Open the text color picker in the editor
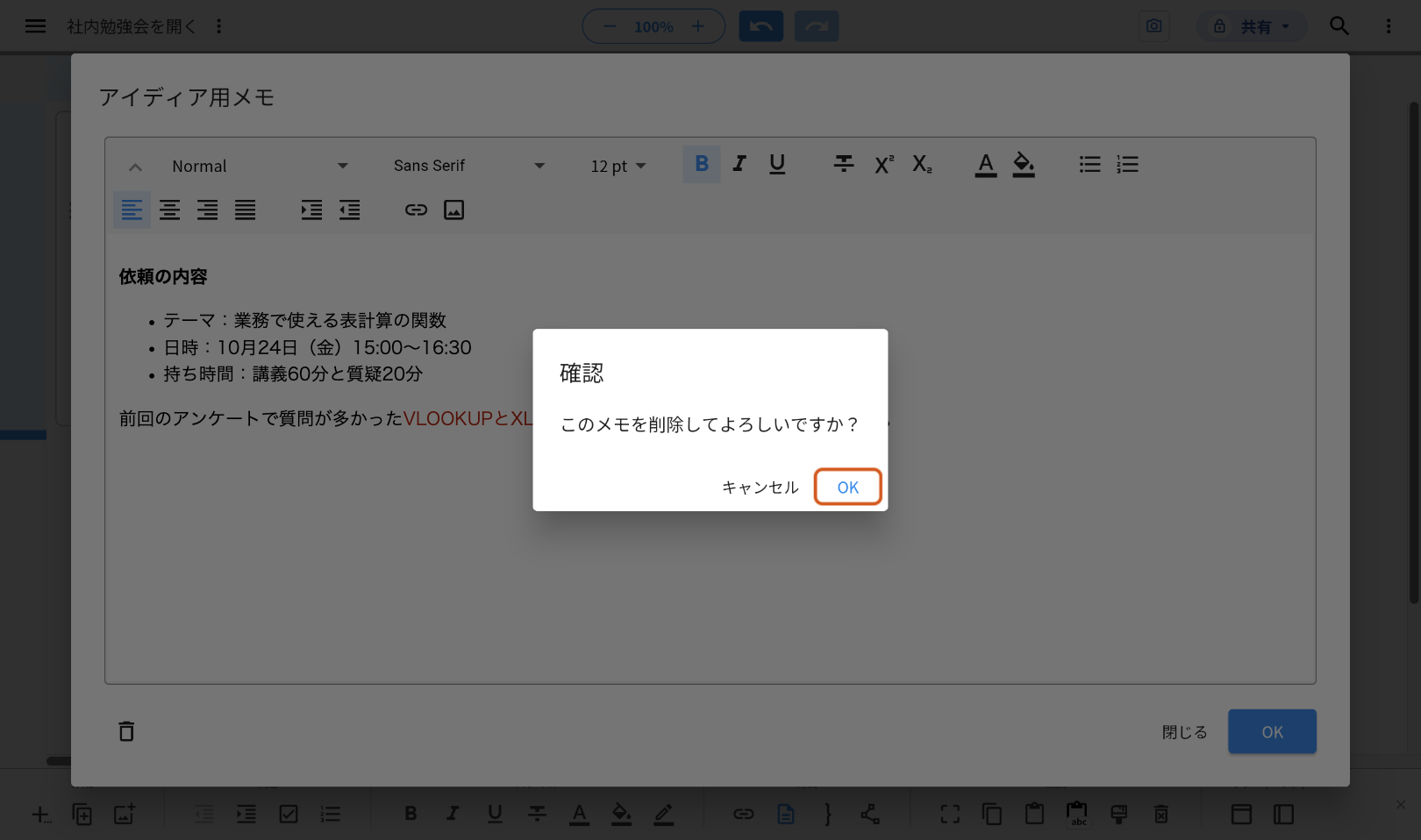This screenshot has width=1421, height=840. pyautogui.click(x=986, y=164)
